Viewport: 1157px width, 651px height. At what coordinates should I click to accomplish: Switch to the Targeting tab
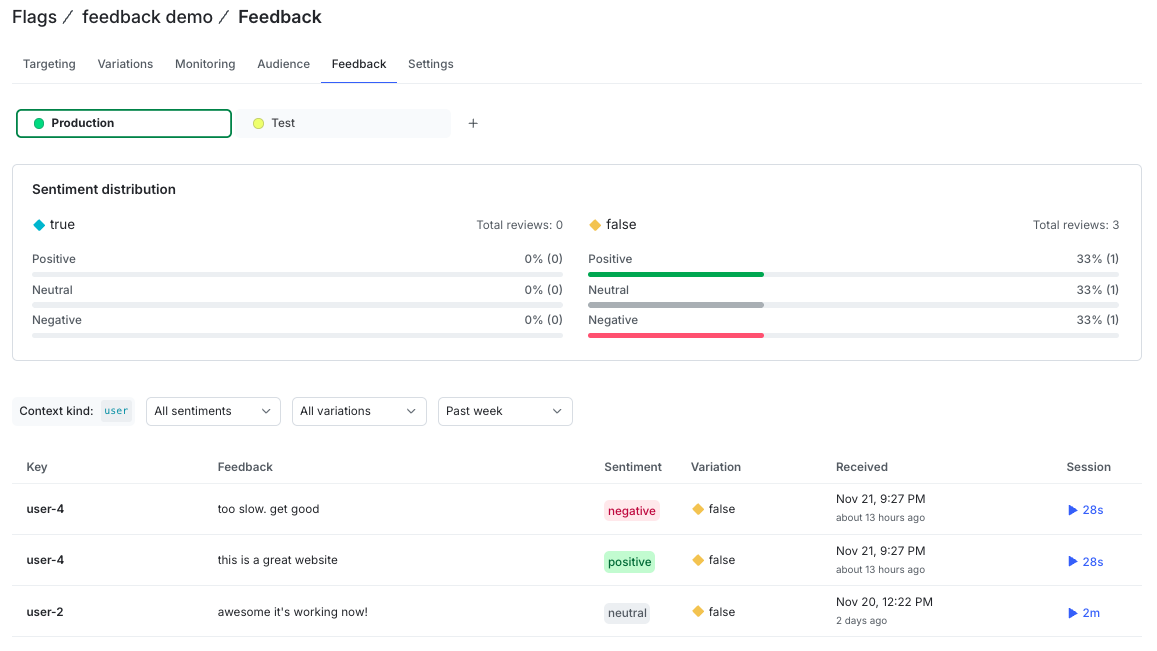coord(48,64)
